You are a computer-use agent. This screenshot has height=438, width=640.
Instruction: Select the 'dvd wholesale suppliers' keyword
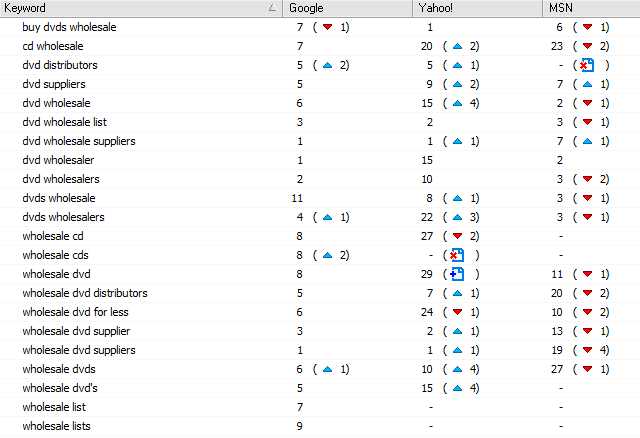[x=79, y=141]
